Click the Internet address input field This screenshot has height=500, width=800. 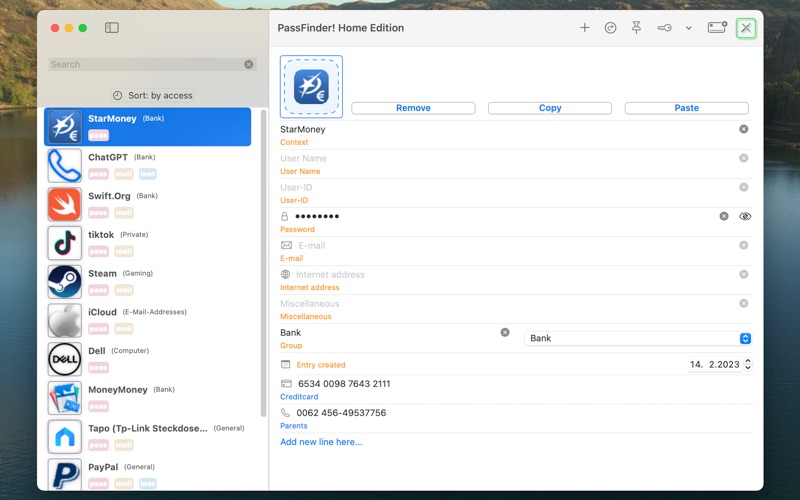(515, 274)
